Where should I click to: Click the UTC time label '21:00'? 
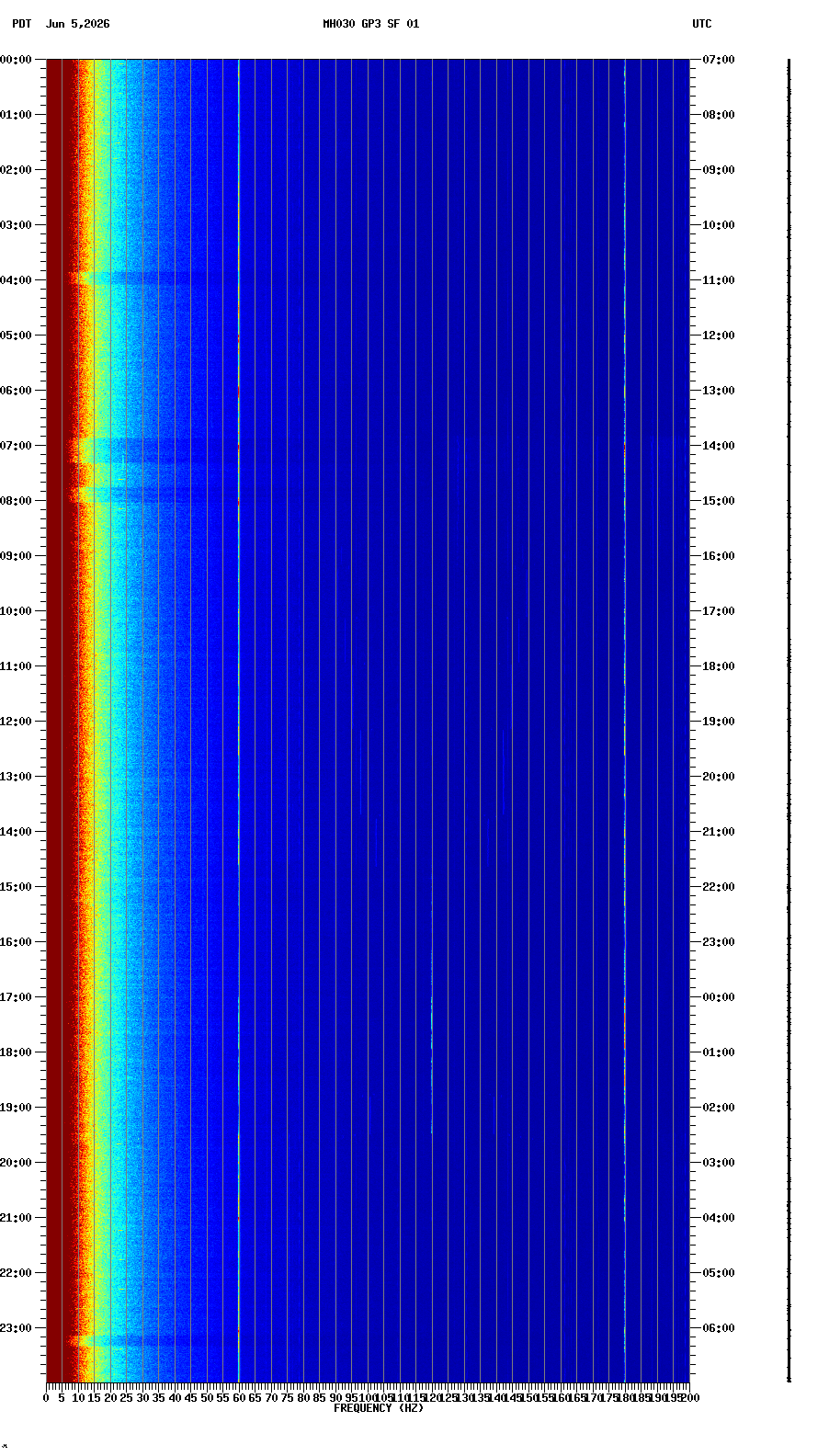(x=719, y=832)
